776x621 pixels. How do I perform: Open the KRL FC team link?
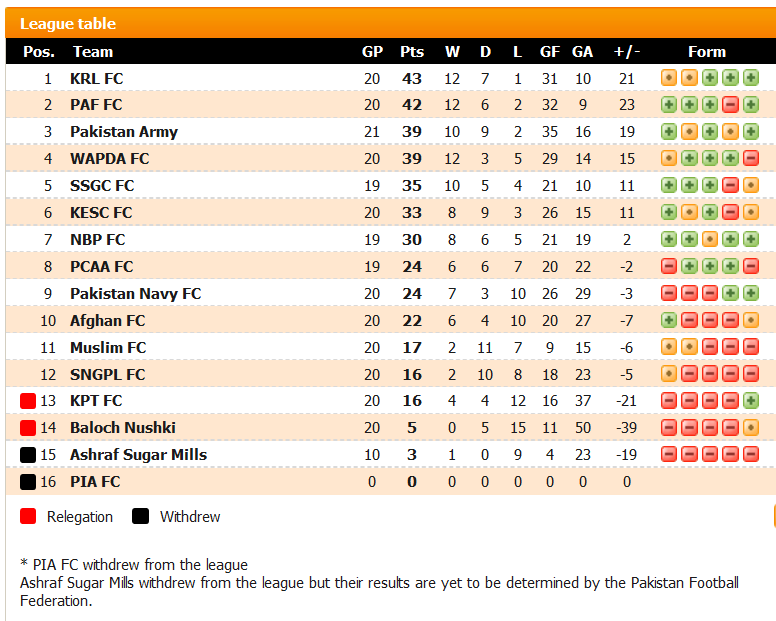[97, 78]
